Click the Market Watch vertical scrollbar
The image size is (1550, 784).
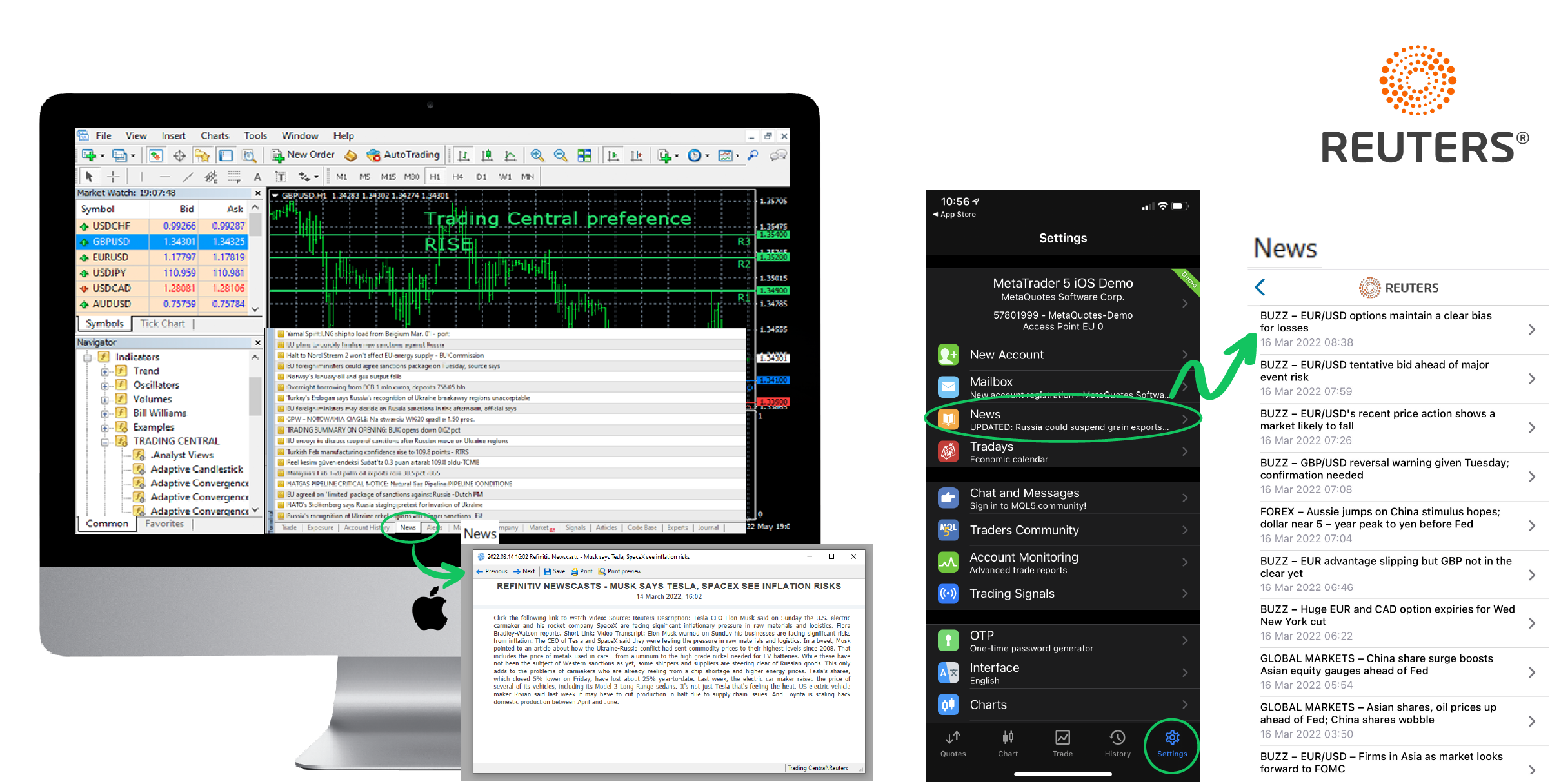click(255, 258)
